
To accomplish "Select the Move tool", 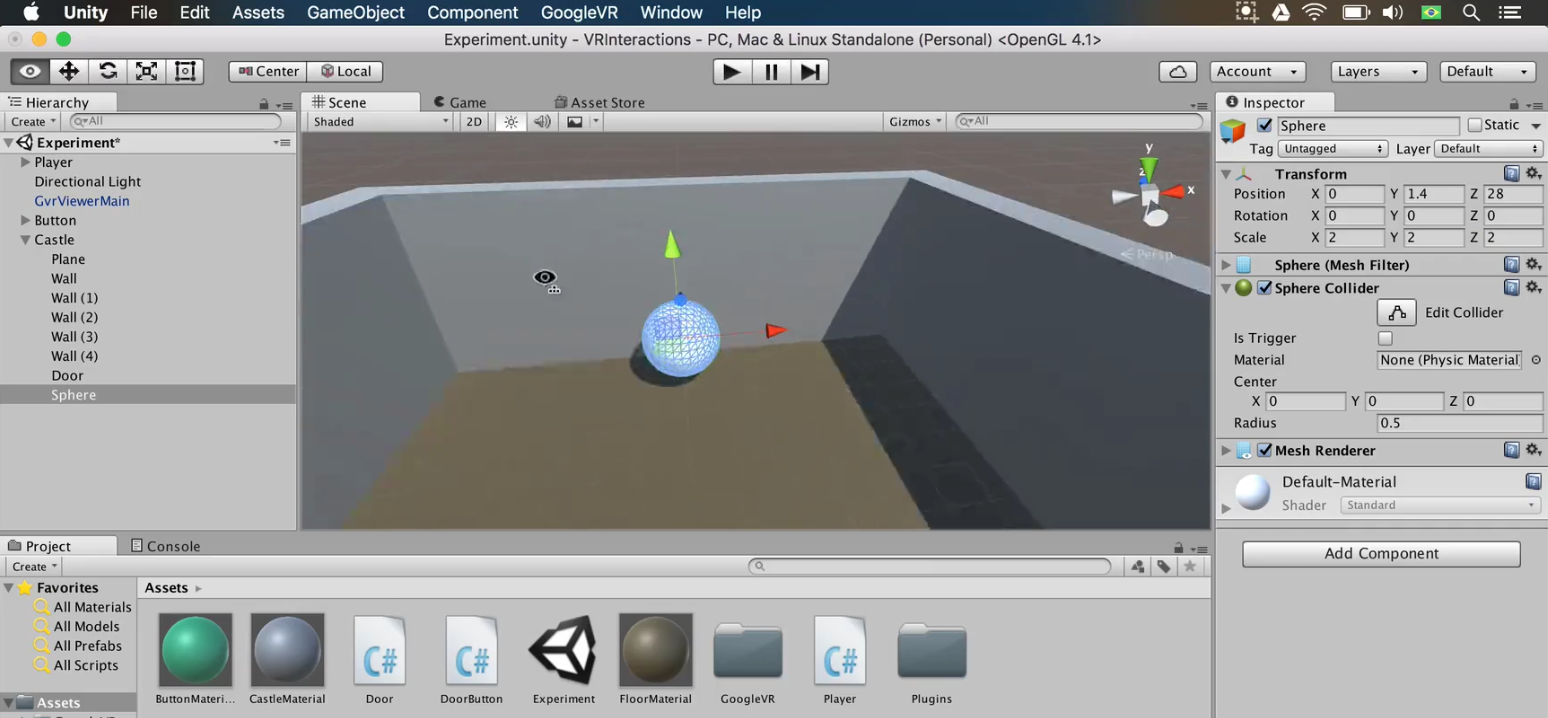I will tap(68, 71).
